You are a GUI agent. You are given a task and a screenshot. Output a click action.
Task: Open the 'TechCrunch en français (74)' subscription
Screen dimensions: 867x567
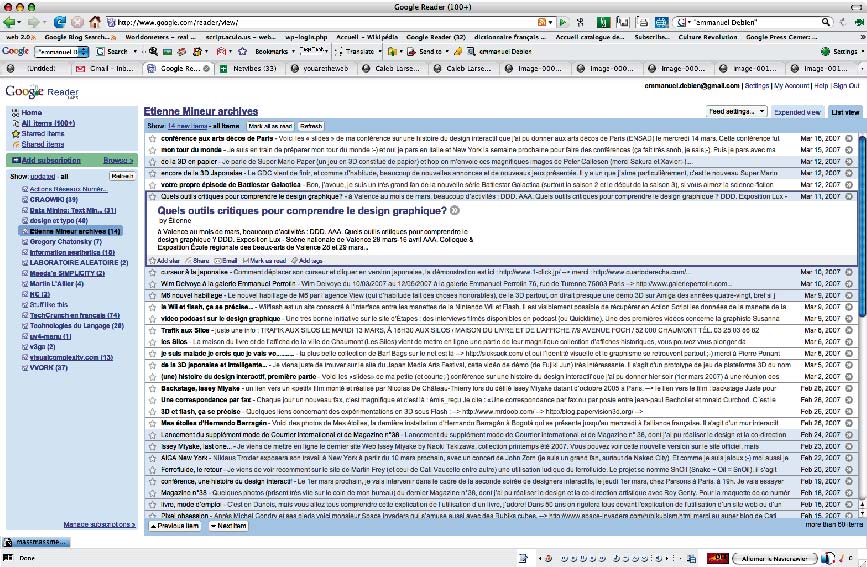tap(75, 315)
